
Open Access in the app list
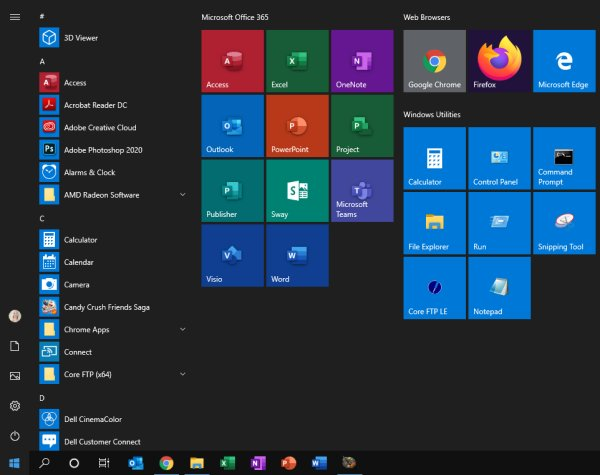[115, 82]
